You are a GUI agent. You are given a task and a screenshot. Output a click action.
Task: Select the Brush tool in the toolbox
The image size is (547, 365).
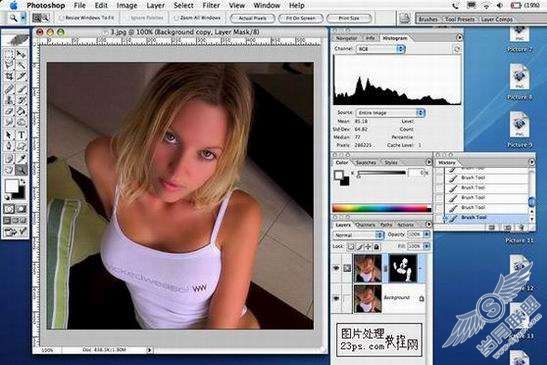21,88
